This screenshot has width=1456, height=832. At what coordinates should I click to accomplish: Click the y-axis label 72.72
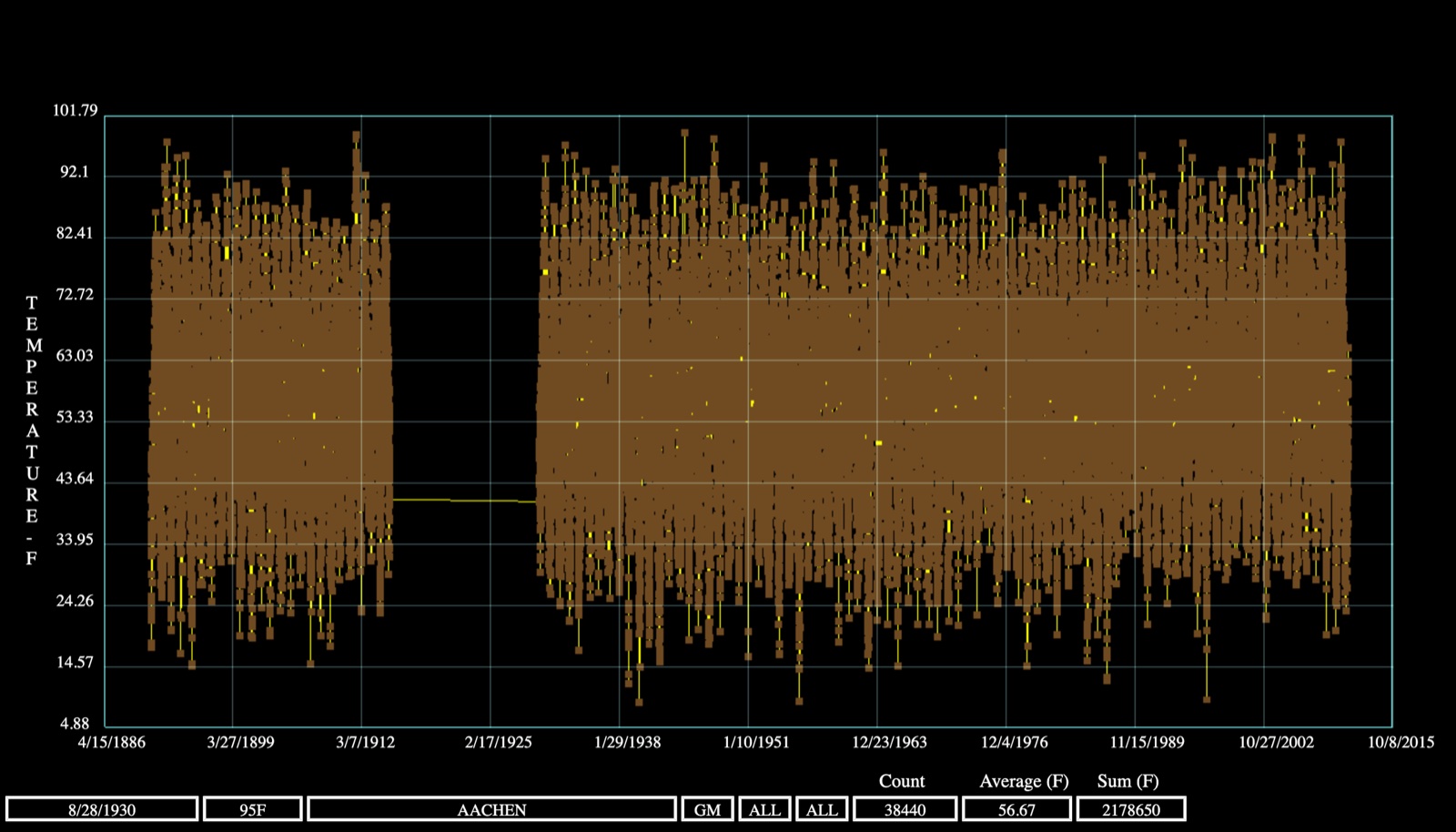pos(75,295)
